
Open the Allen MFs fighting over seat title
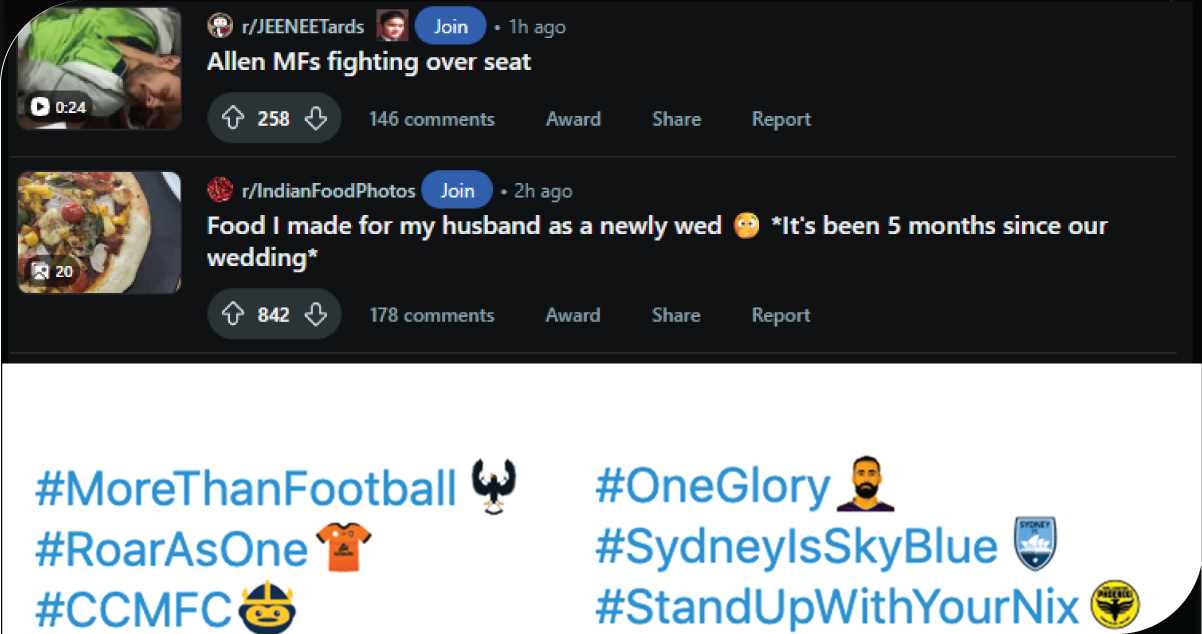click(369, 62)
